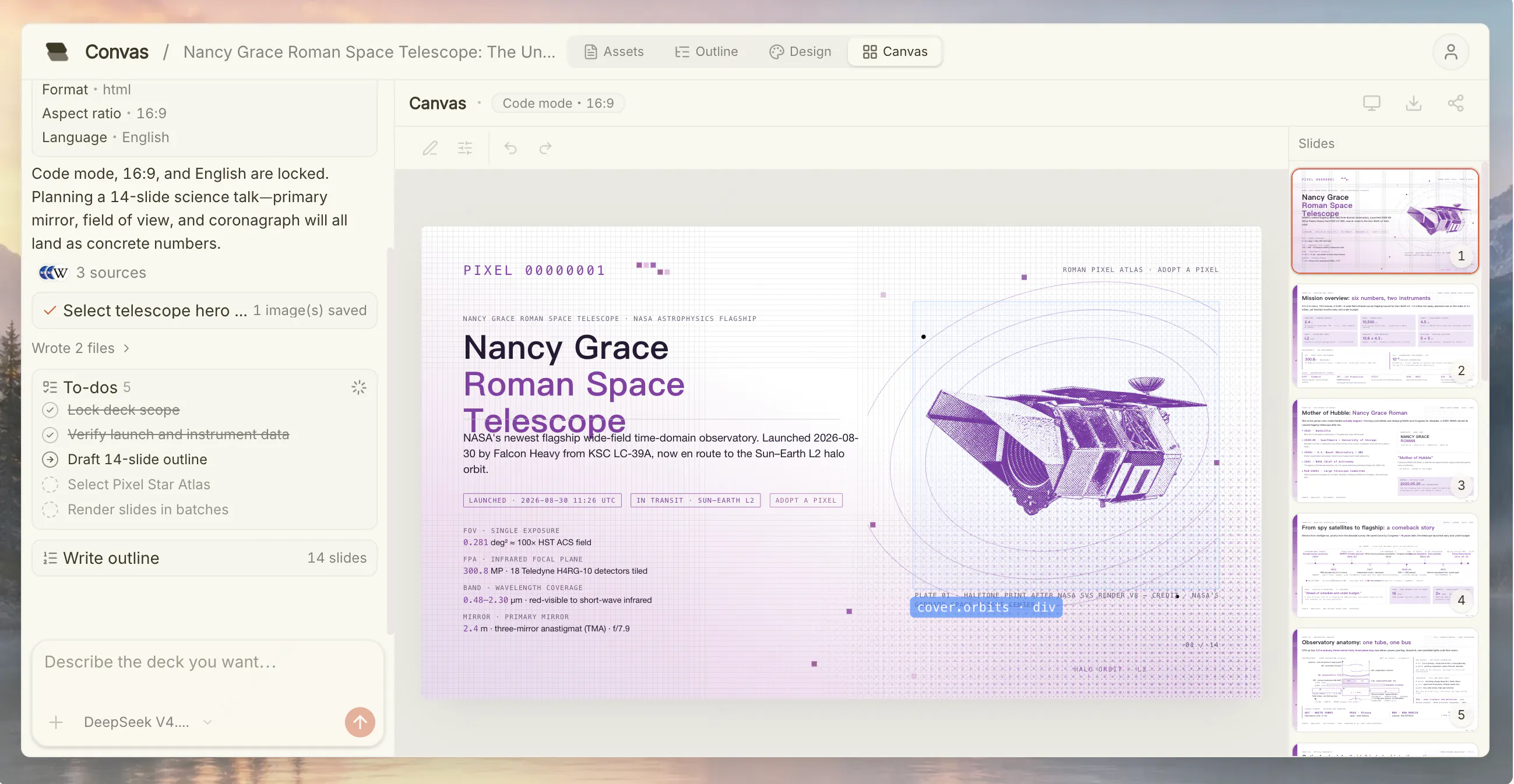Click the Write outline list icon
1514x784 pixels.
pos(50,558)
